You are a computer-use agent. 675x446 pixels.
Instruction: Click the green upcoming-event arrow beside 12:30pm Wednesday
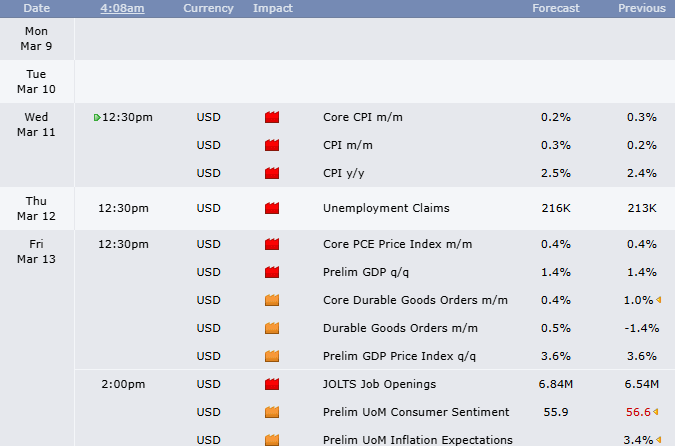(97, 118)
